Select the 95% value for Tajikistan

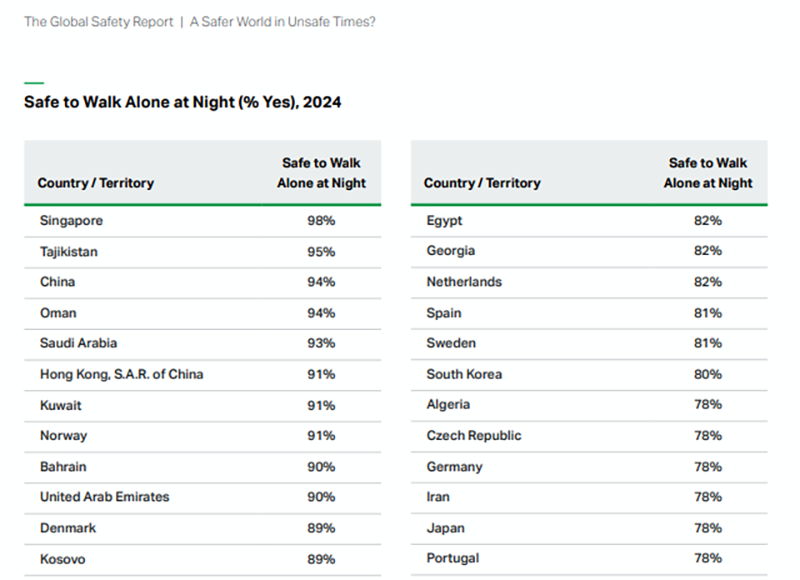(x=321, y=252)
